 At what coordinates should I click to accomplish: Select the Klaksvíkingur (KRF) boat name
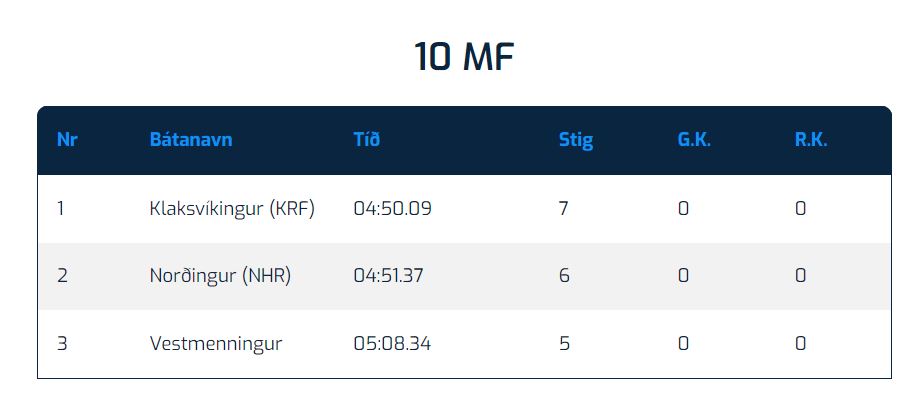[232, 209]
